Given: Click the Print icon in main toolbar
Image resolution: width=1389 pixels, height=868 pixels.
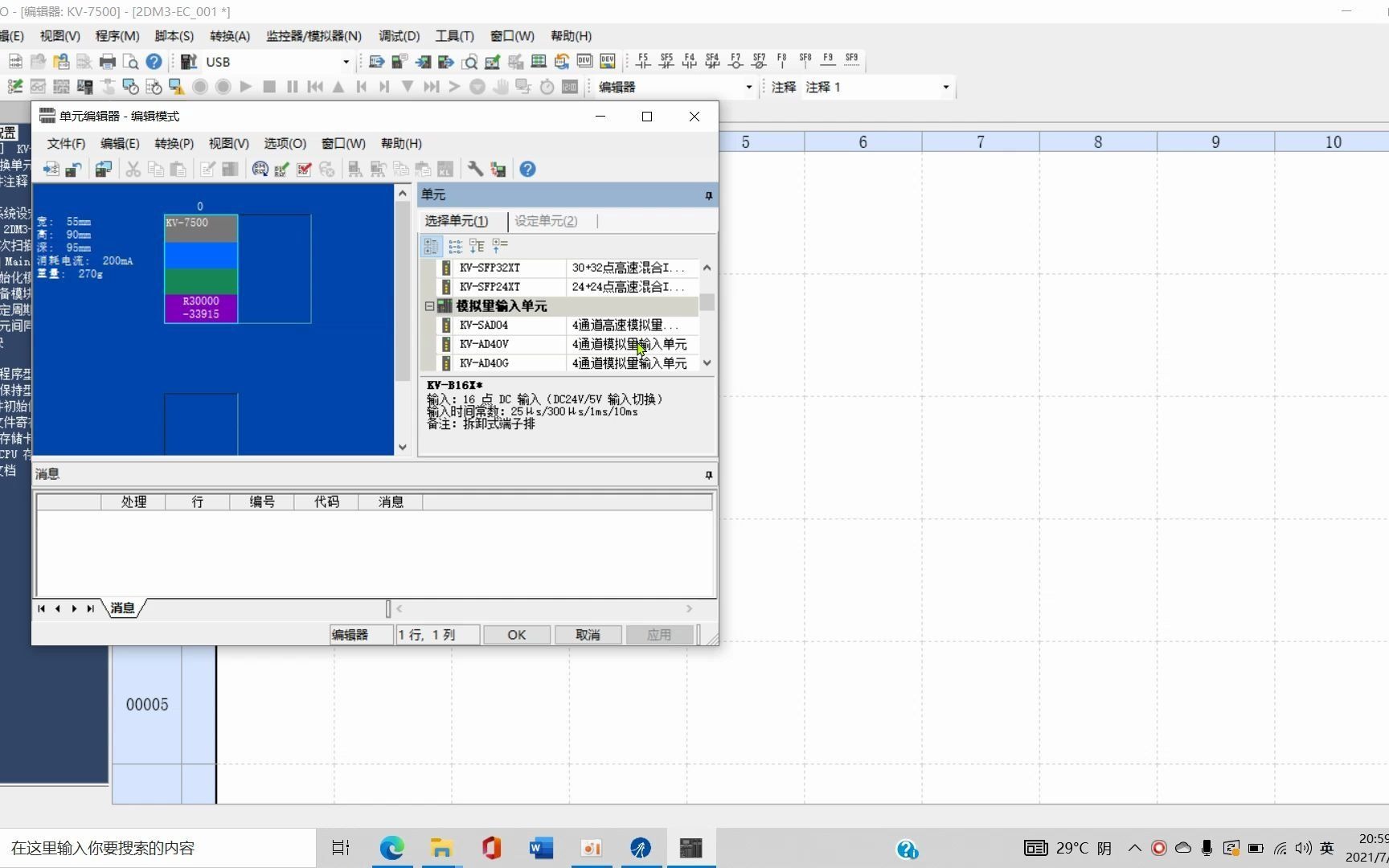Looking at the screenshot, I should (x=108, y=62).
